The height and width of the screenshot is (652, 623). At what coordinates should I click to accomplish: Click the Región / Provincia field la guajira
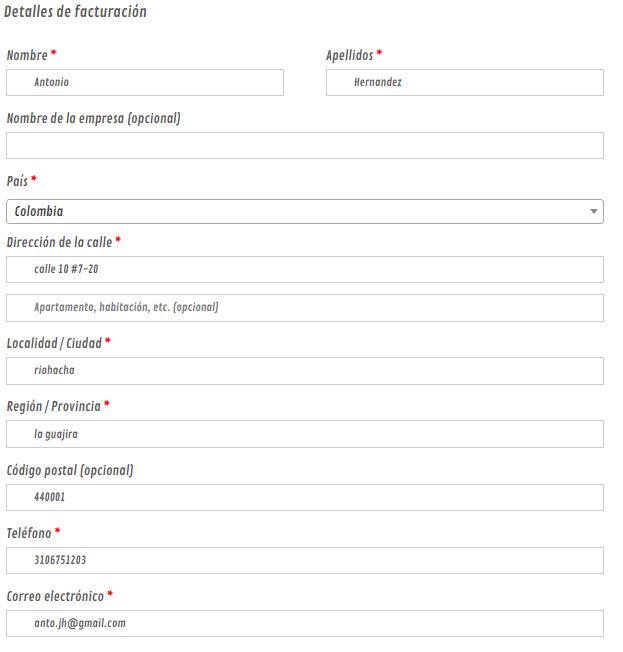(x=305, y=434)
